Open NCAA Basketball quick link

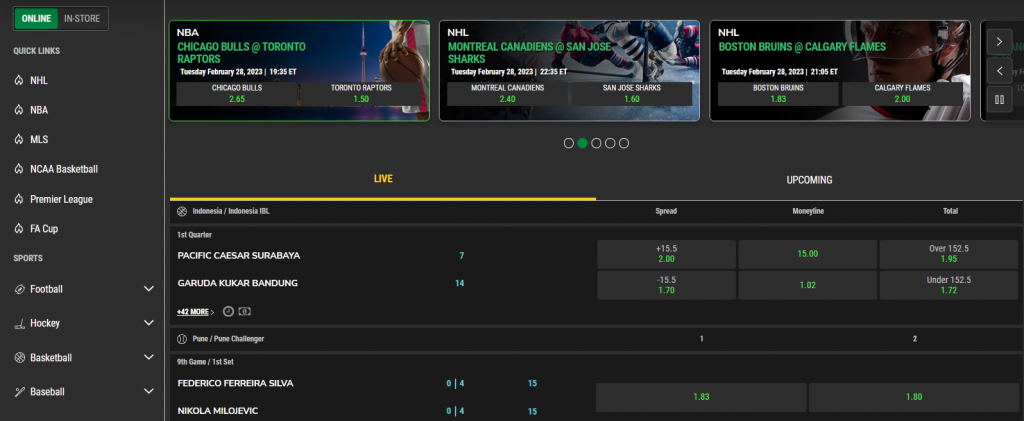64,169
